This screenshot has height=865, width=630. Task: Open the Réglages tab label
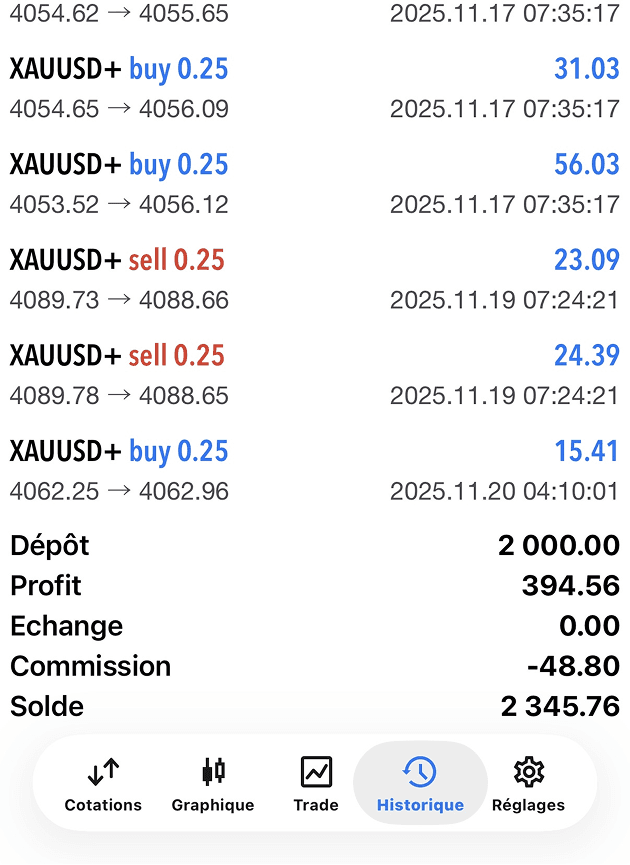tap(528, 805)
